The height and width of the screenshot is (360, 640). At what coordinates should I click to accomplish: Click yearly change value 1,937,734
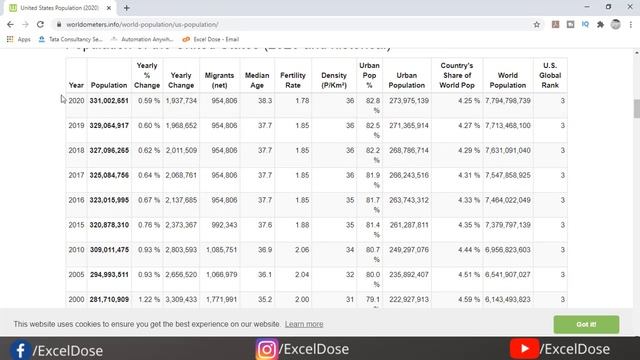coord(181,100)
